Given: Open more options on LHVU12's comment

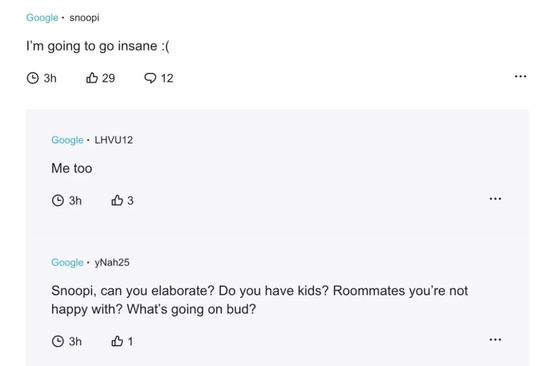Looking at the screenshot, I should pyautogui.click(x=495, y=199).
